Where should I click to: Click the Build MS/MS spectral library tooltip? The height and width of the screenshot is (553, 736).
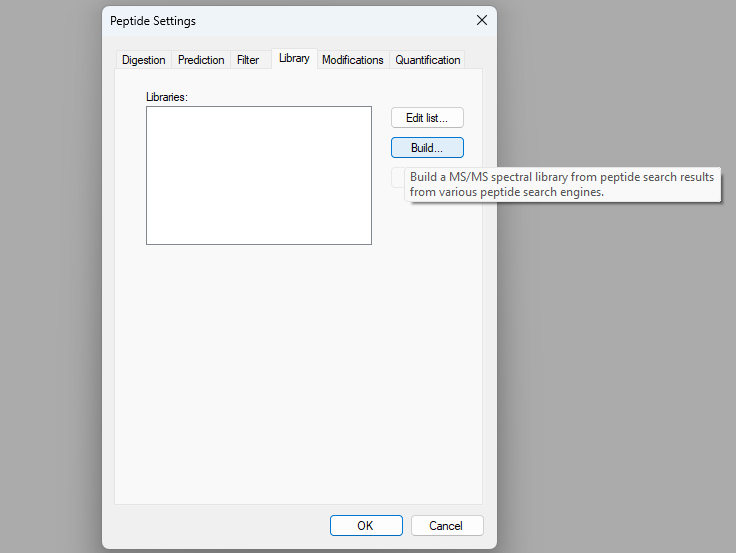point(562,185)
